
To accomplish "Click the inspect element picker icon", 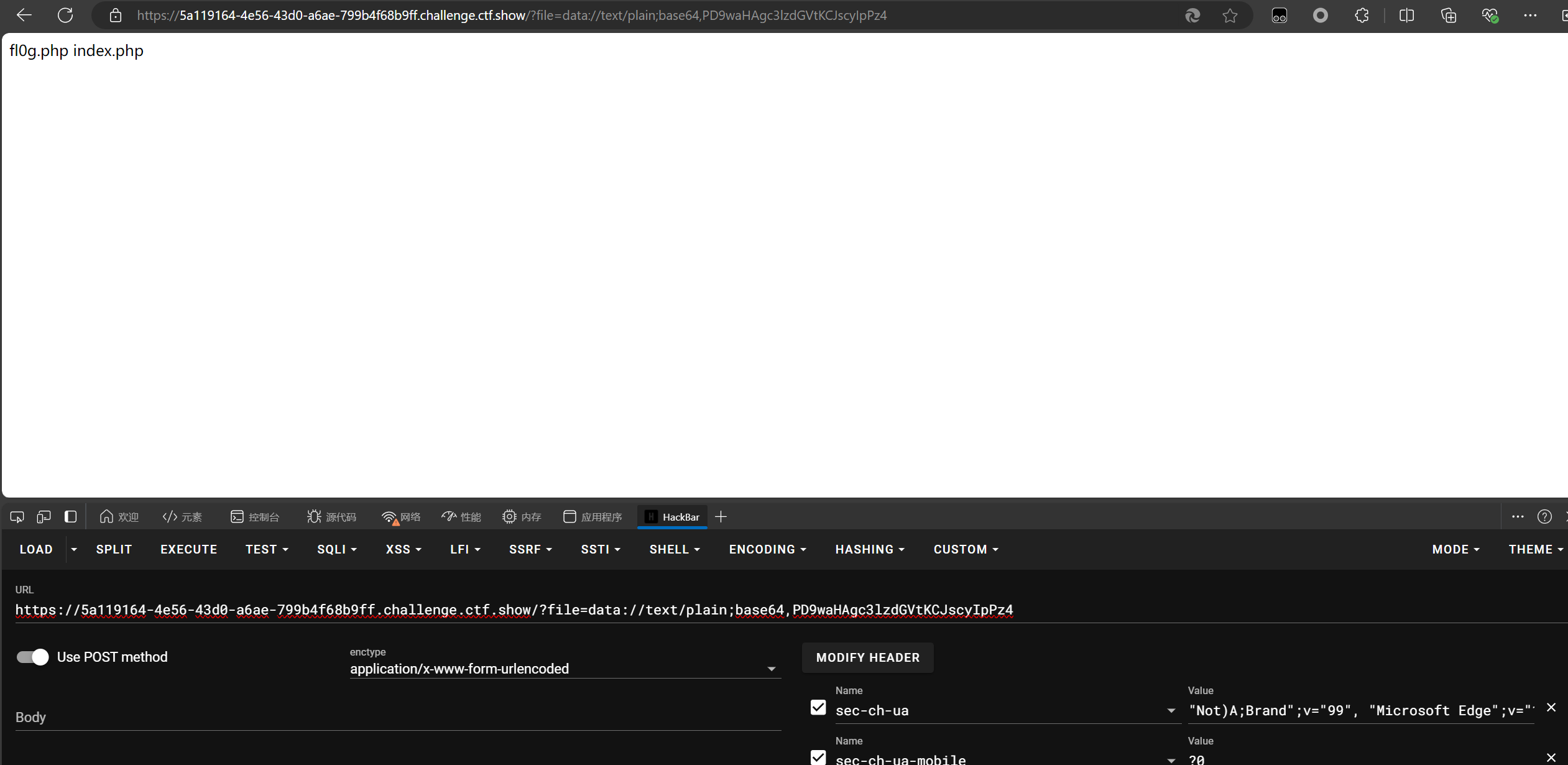I will click(x=17, y=517).
